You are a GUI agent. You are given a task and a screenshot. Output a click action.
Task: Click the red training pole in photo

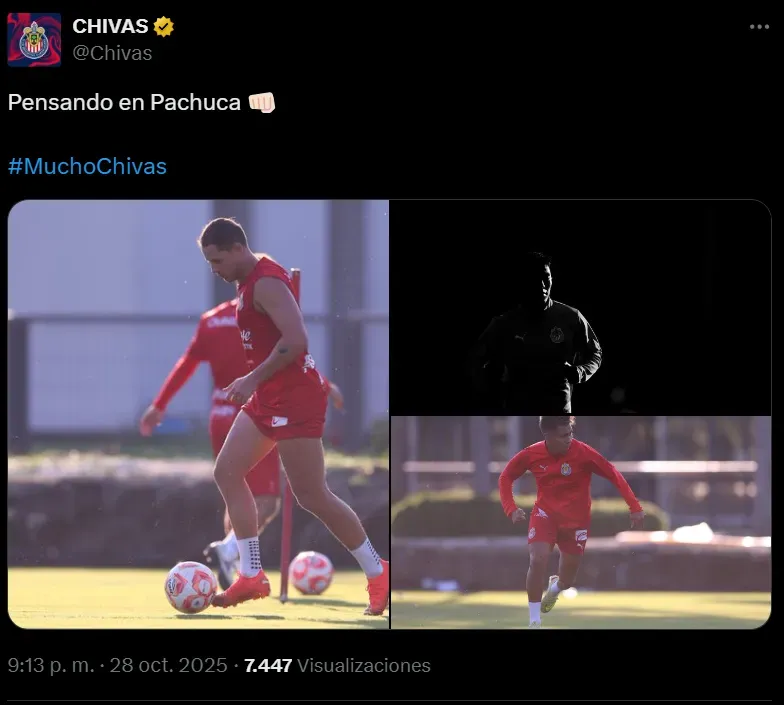coord(288,435)
